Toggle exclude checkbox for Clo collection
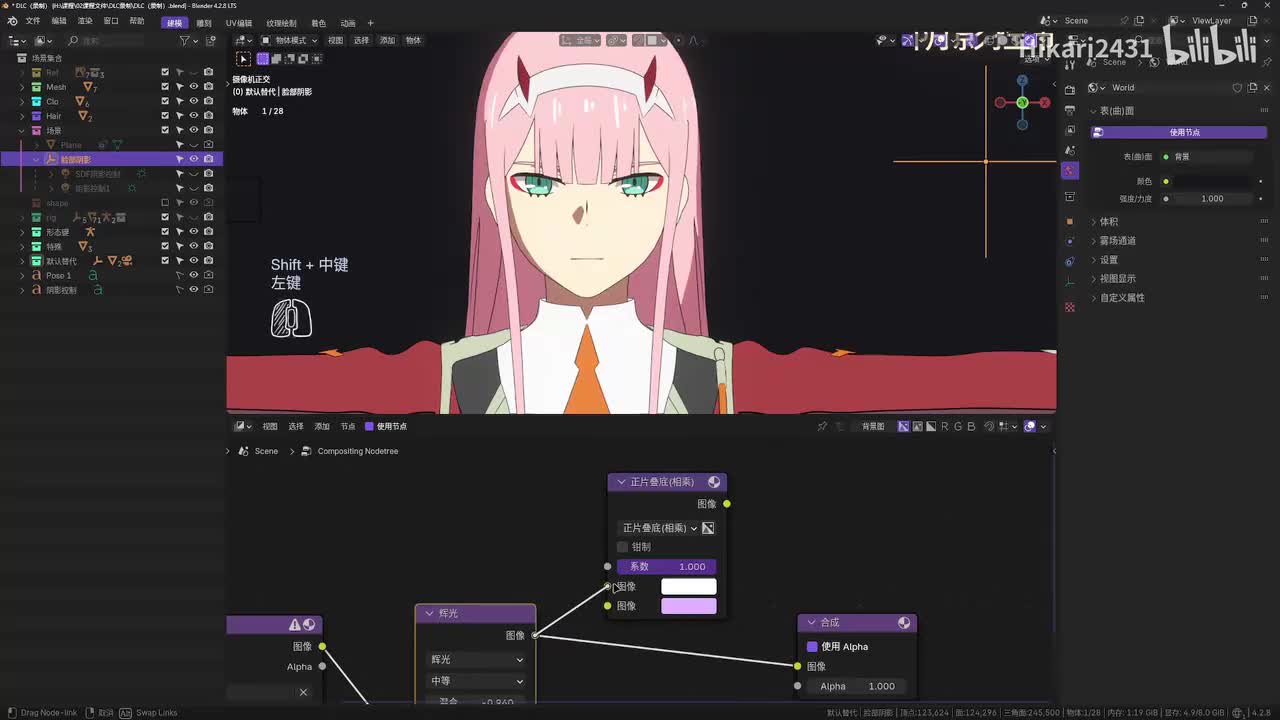The width and height of the screenshot is (1280, 720). click(x=165, y=102)
